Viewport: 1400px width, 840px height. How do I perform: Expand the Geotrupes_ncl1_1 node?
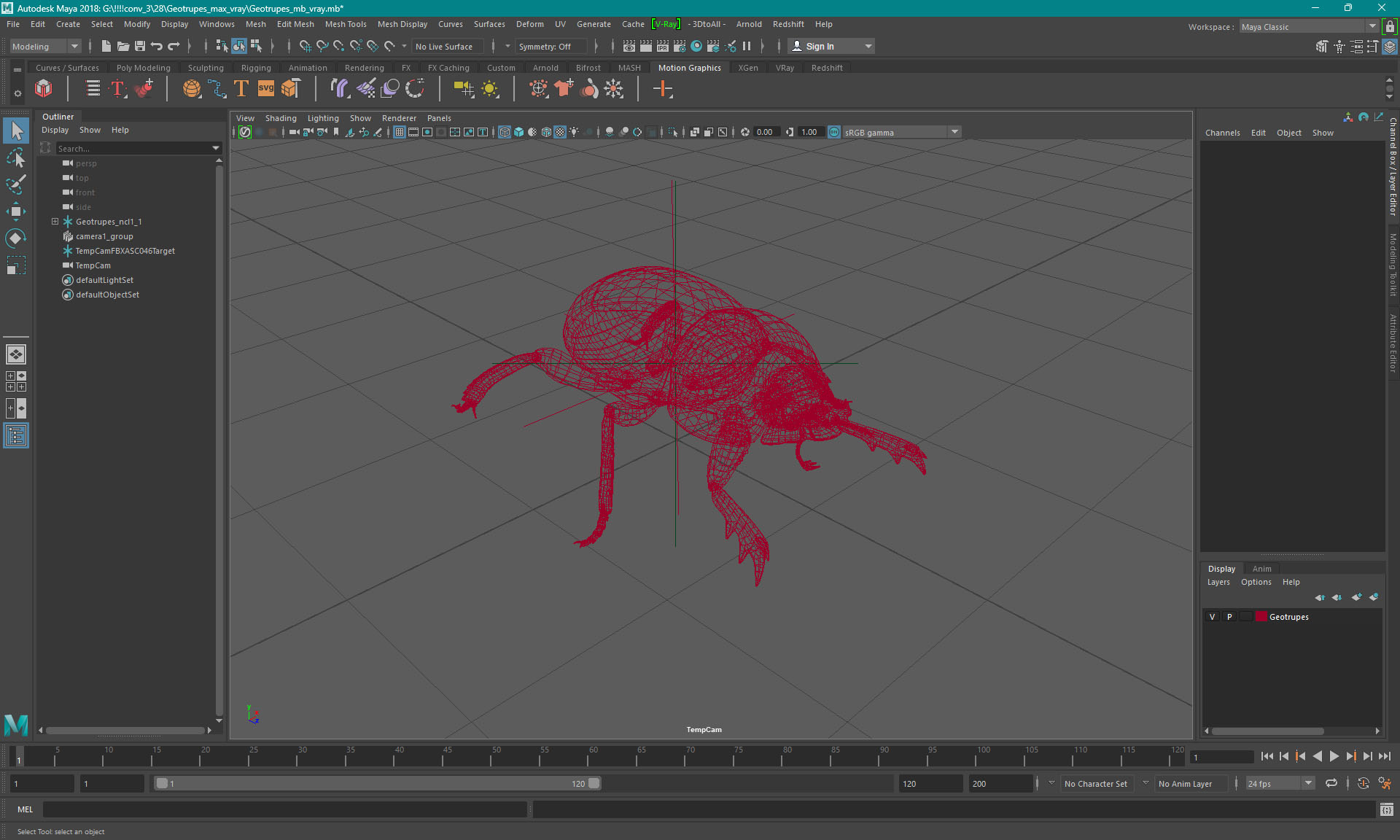pos(55,222)
